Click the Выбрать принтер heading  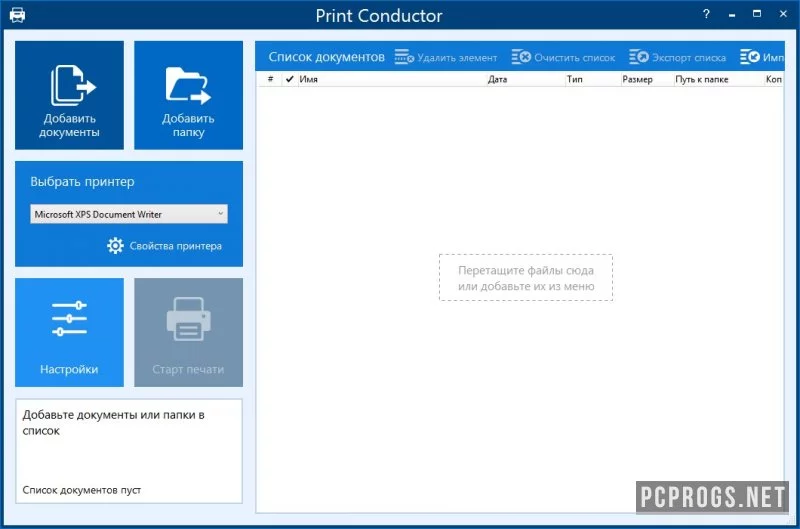(x=82, y=182)
